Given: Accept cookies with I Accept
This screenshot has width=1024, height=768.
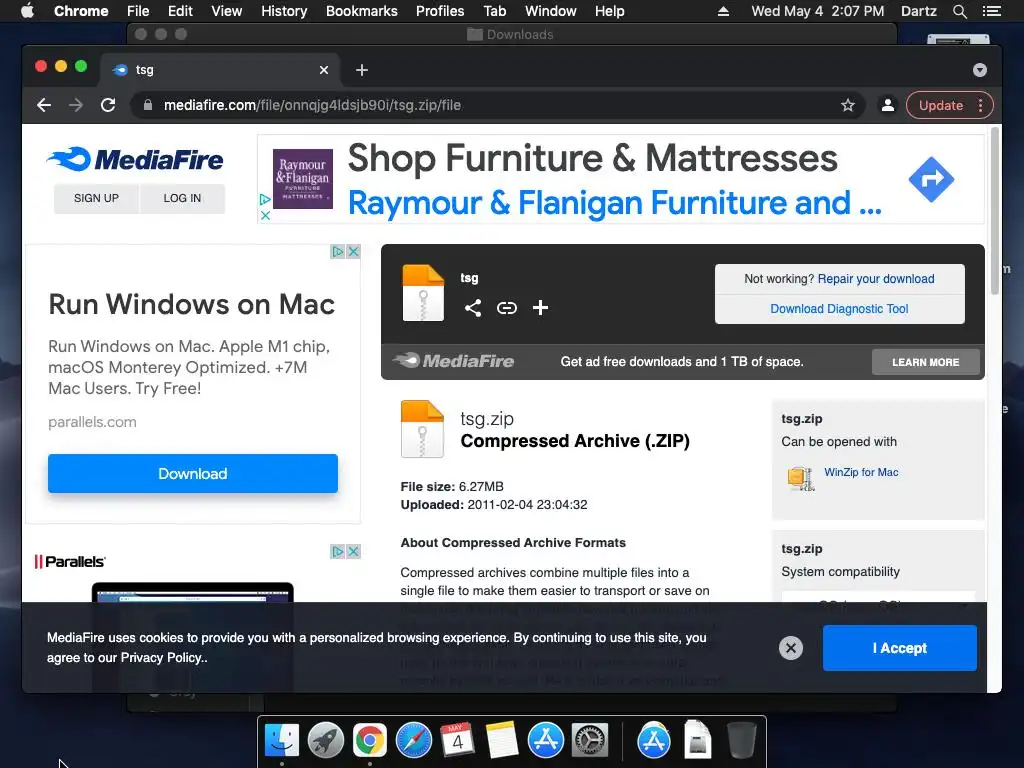Looking at the screenshot, I should 900,648.
